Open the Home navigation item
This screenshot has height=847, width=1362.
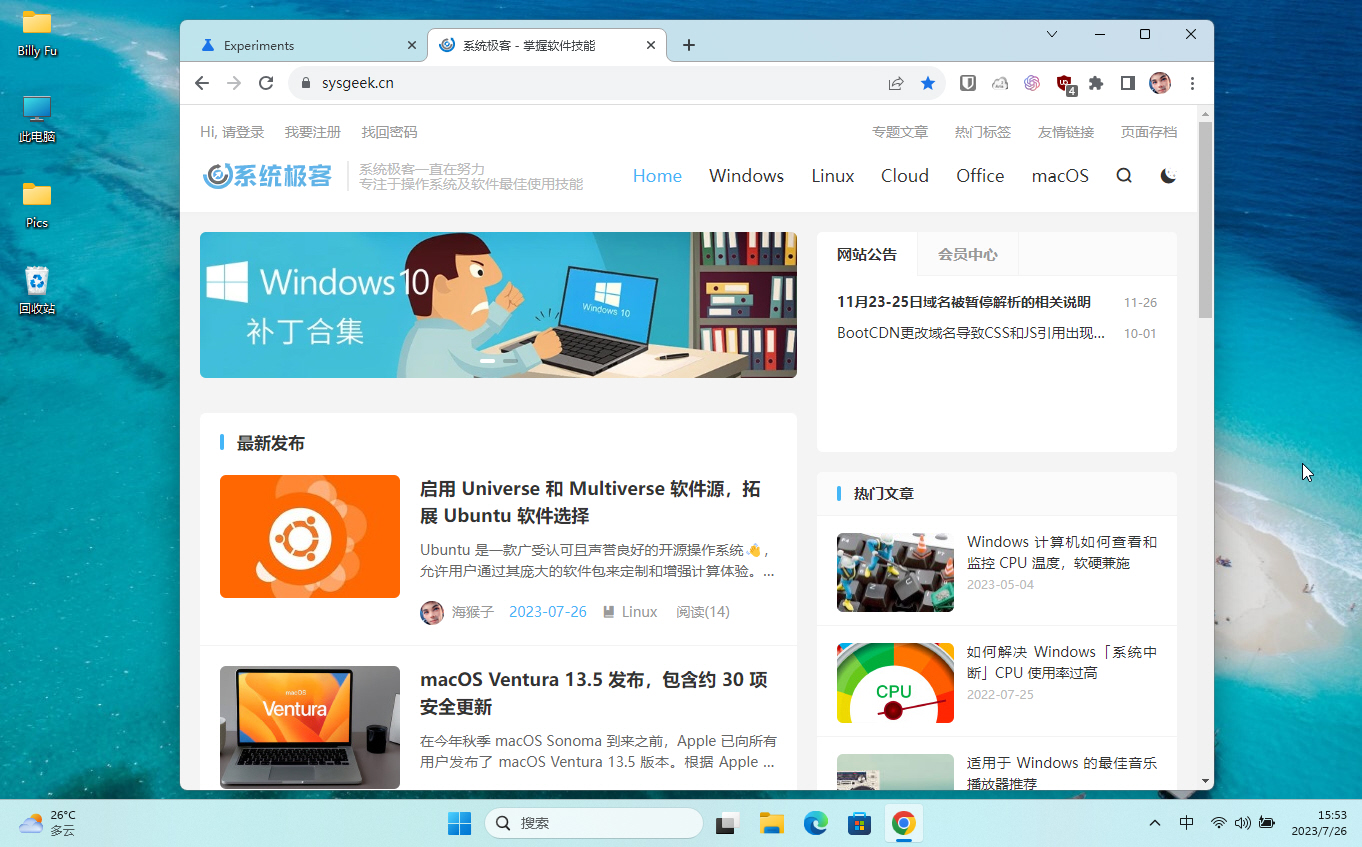pos(657,176)
